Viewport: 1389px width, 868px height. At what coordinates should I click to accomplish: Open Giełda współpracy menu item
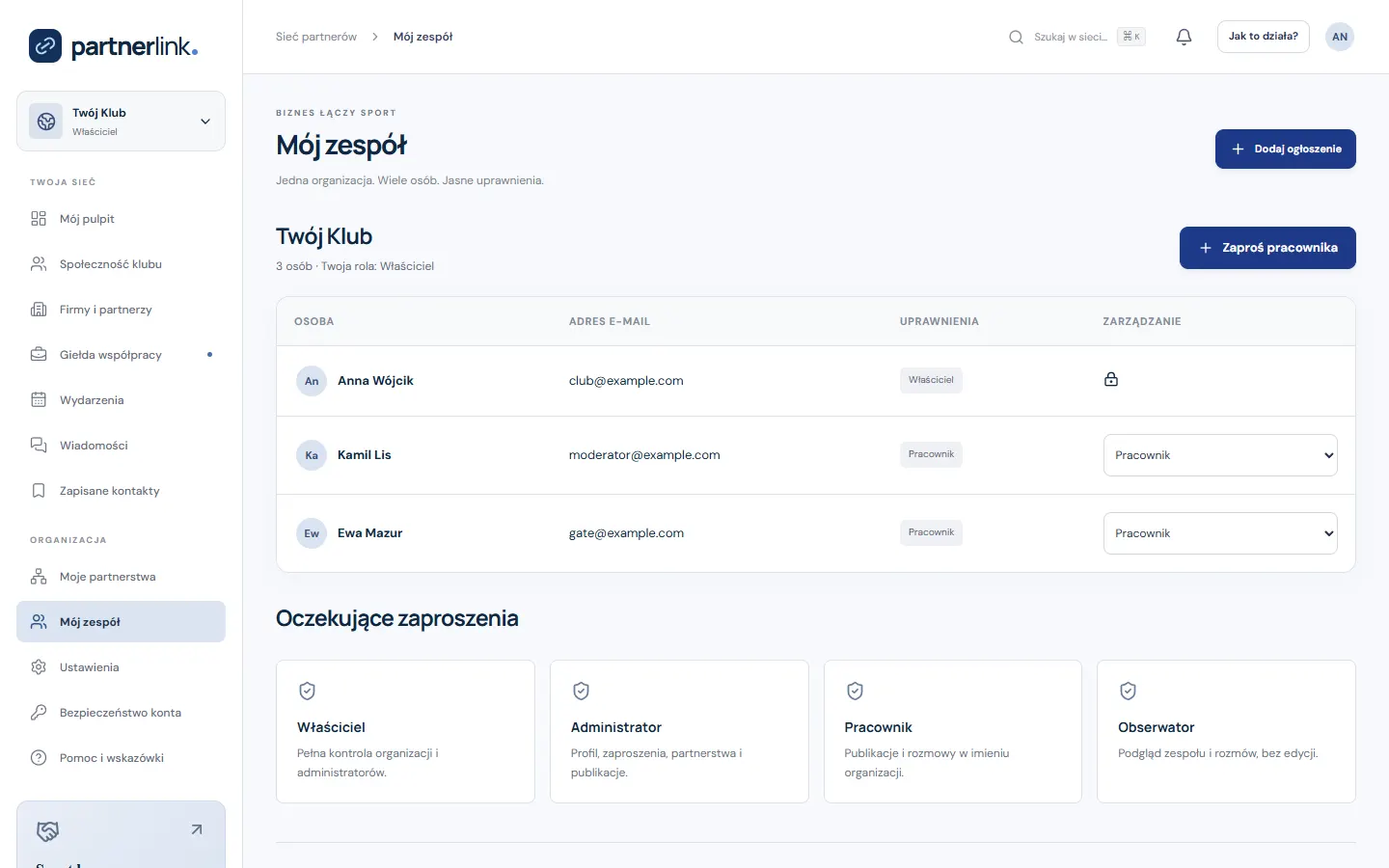(121, 355)
